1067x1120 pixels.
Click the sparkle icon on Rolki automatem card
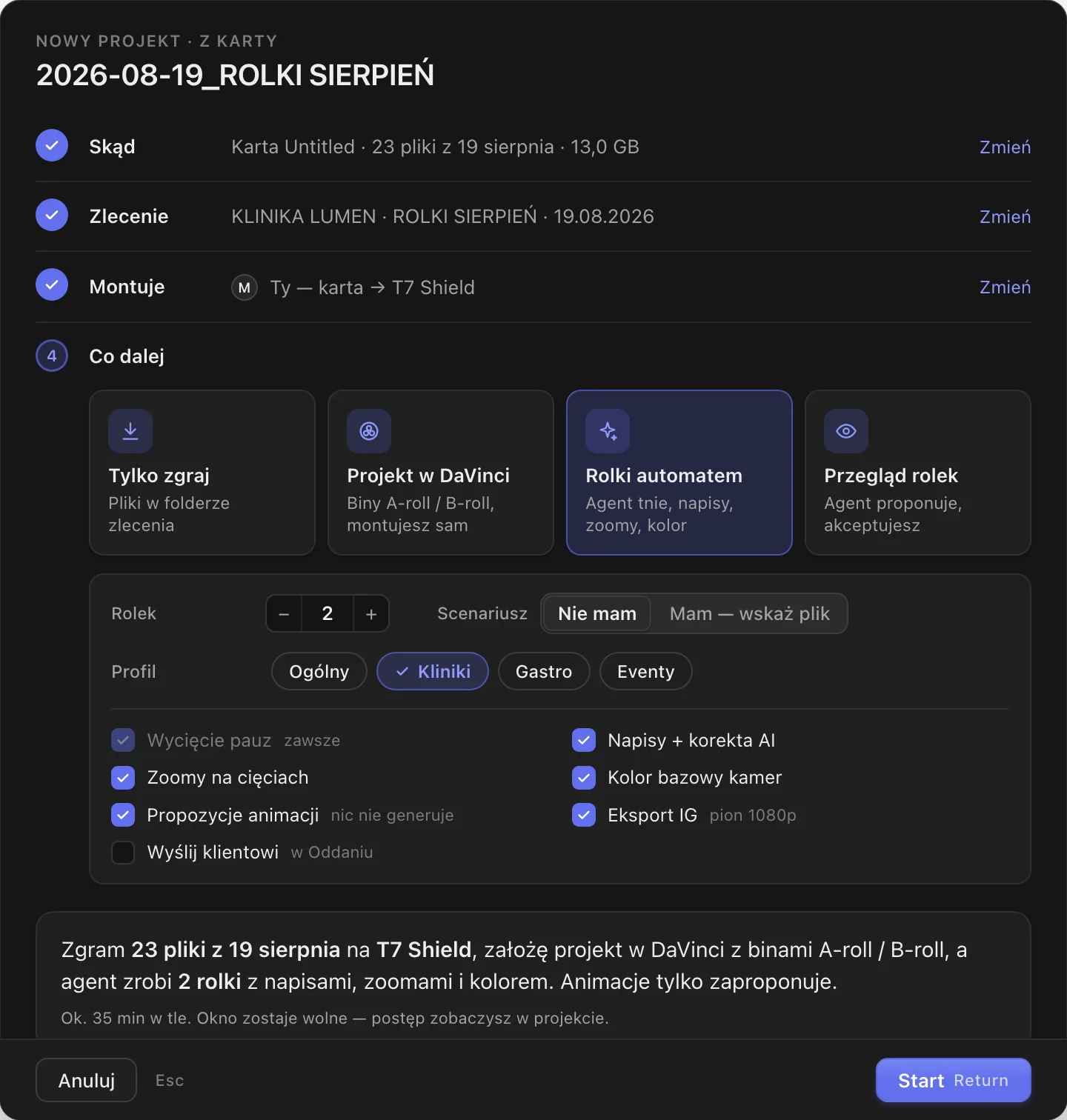click(x=608, y=431)
